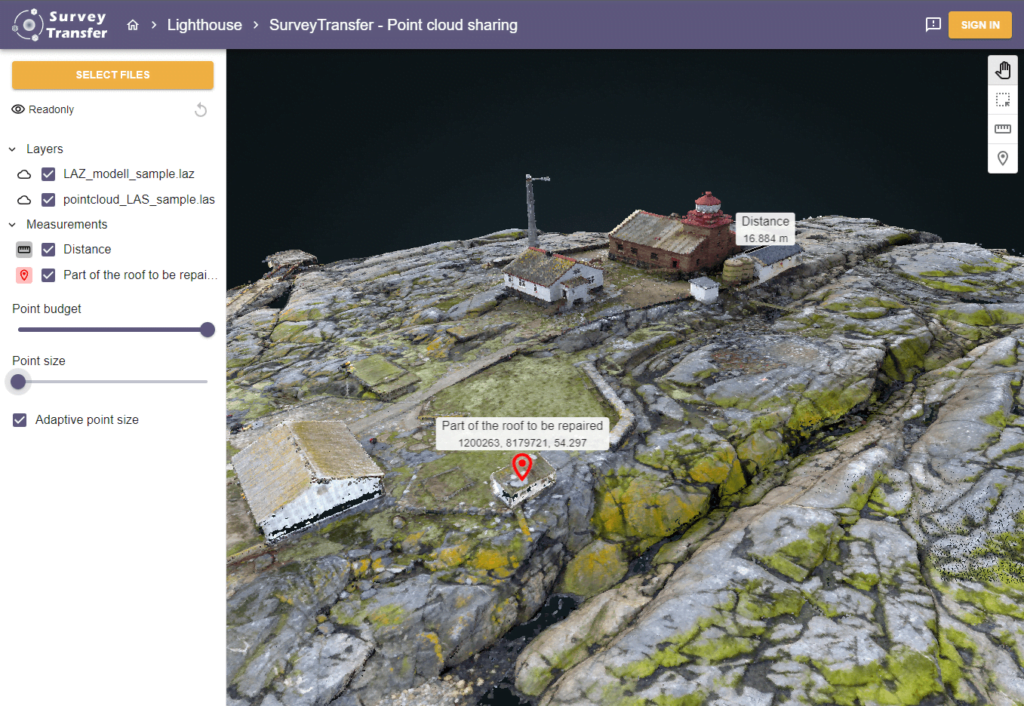
Task: Click the Distance 16.884 m label
Action: (765, 229)
